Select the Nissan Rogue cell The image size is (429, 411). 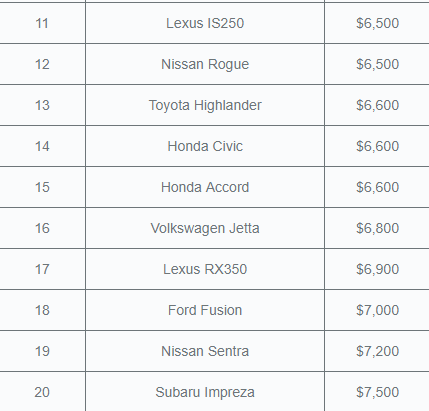[x=205, y=64]
